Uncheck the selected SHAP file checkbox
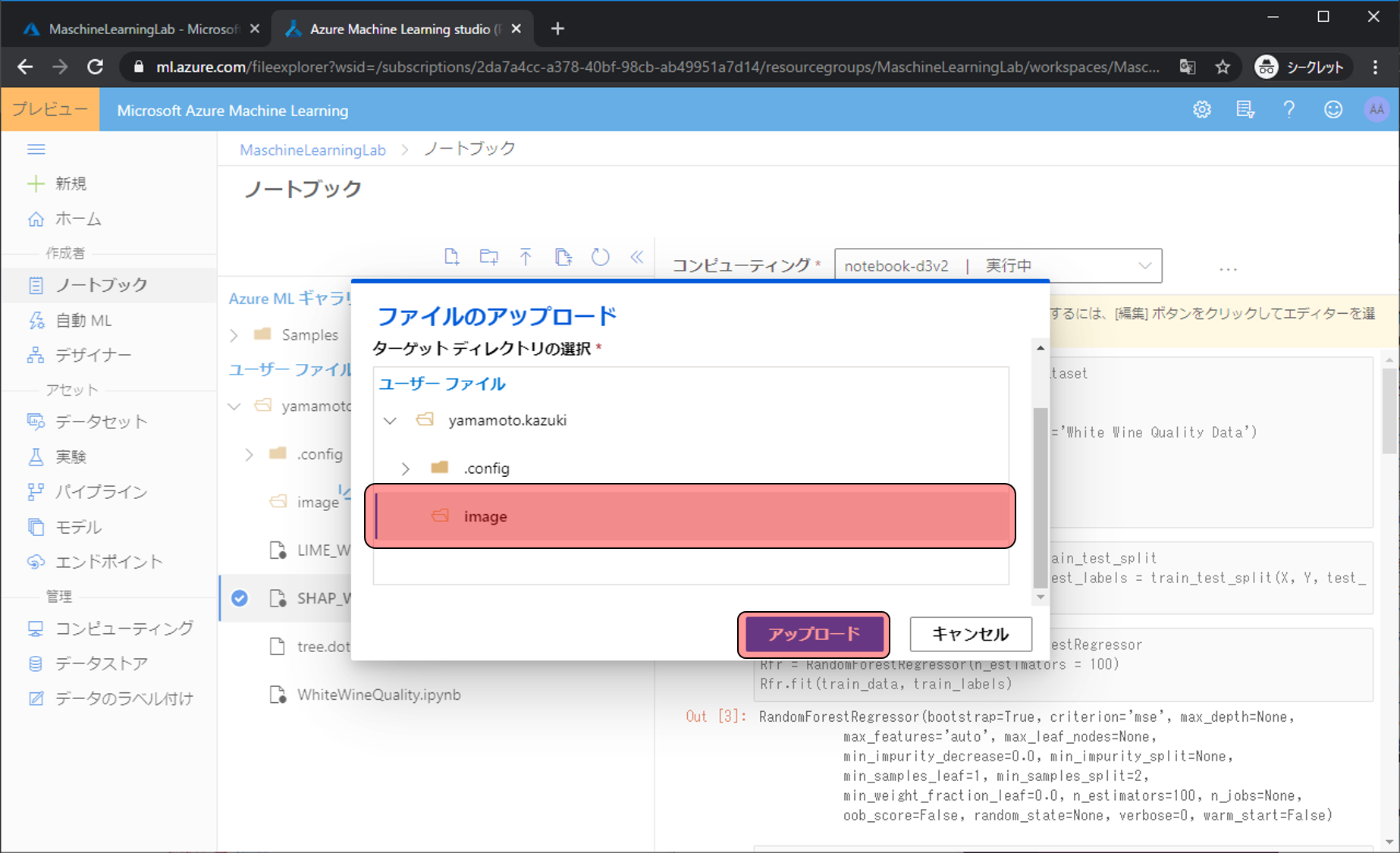This screenshot has width=1400, height=853. (240, 598)
